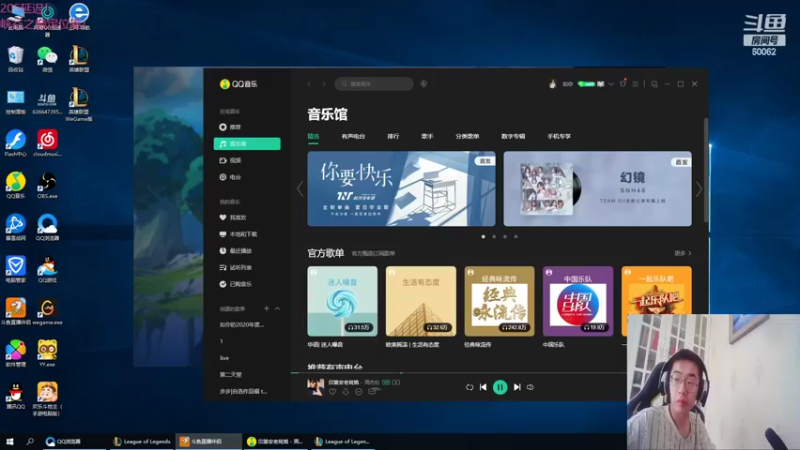Switch to the 歌手 tab

[x=427, y=136]
